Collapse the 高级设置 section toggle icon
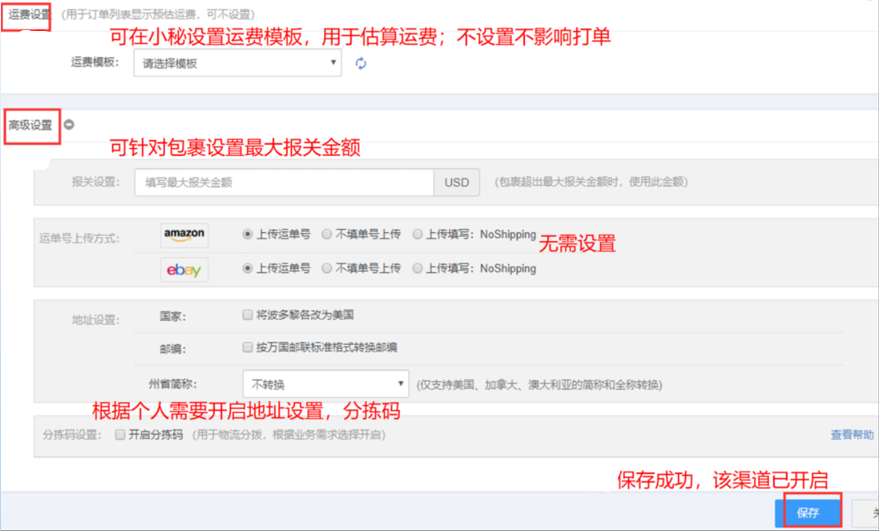The width and height of the screenshot is (879, 531). click(69, 125)
